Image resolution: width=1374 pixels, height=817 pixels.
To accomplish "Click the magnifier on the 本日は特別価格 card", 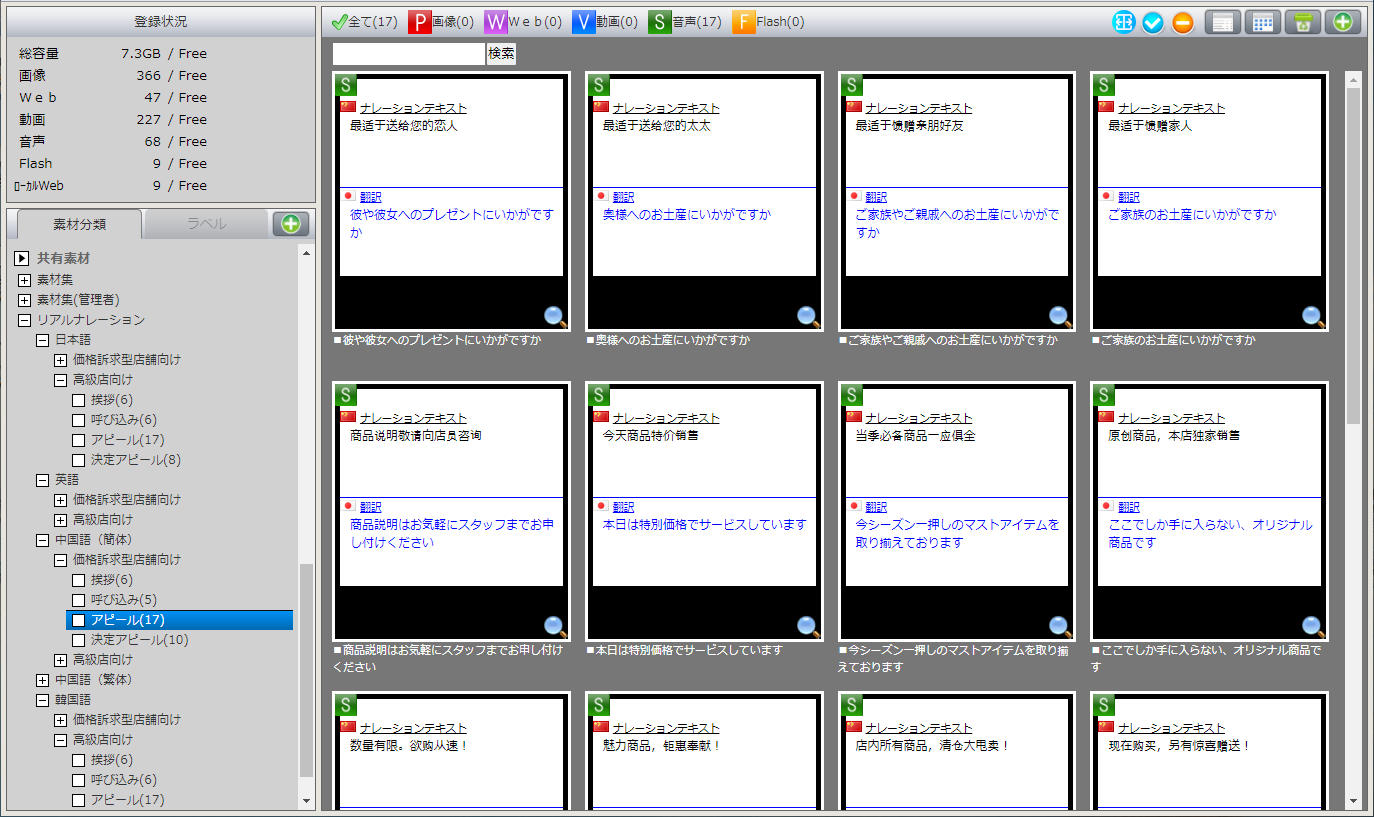I will [x=809, y=627].
